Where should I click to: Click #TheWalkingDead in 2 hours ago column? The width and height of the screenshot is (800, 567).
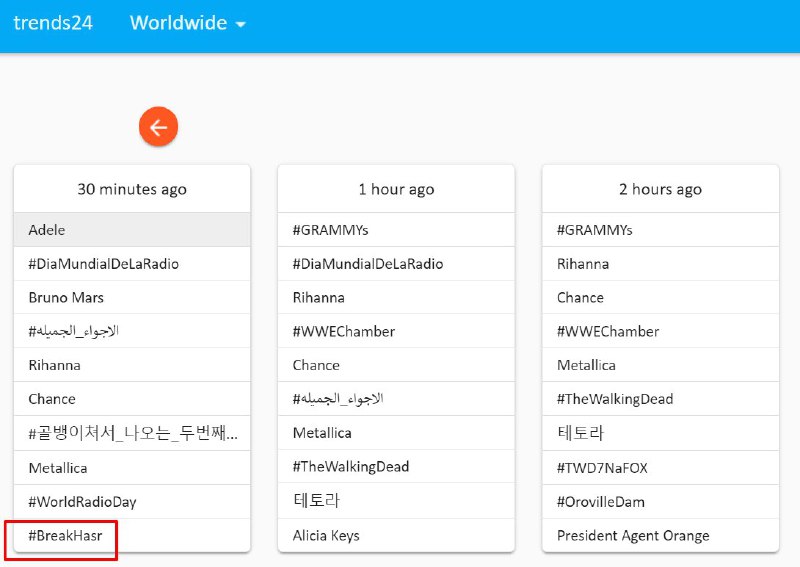[x=615, y=400]
